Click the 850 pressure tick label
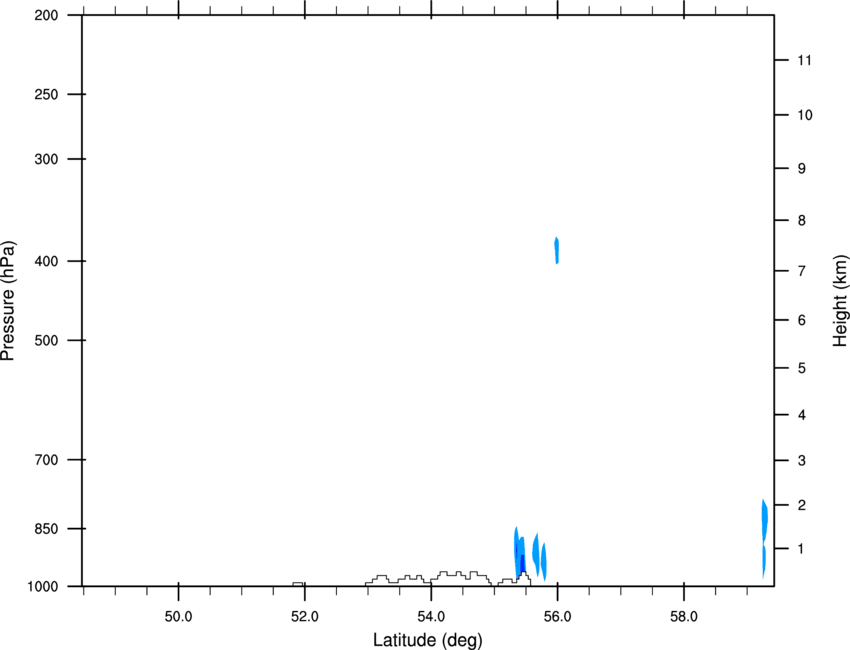The height and width of the screenshot is (650, 850). 46,529
